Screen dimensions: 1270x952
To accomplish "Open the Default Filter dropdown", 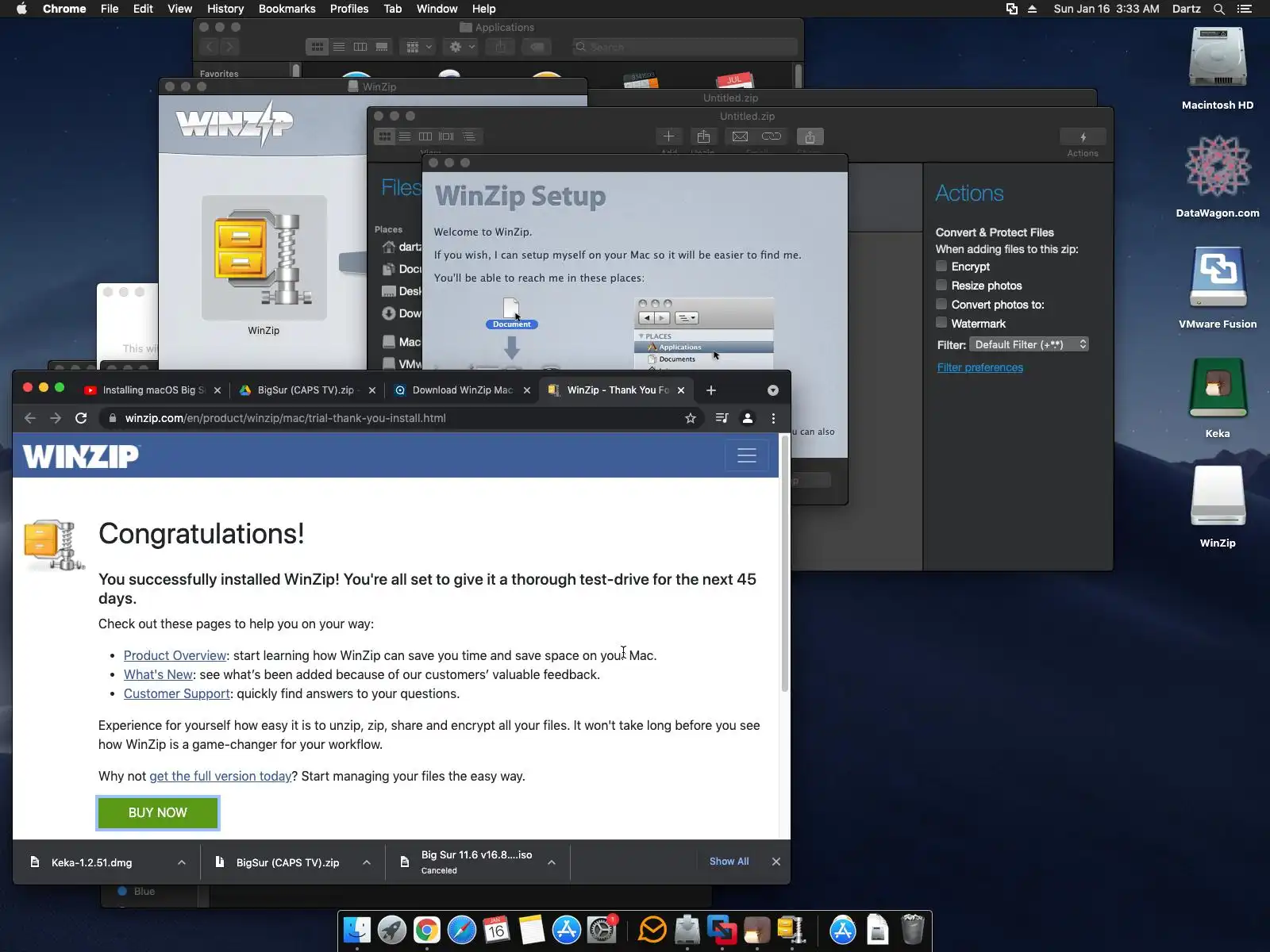I will [x=1029, y=344].
